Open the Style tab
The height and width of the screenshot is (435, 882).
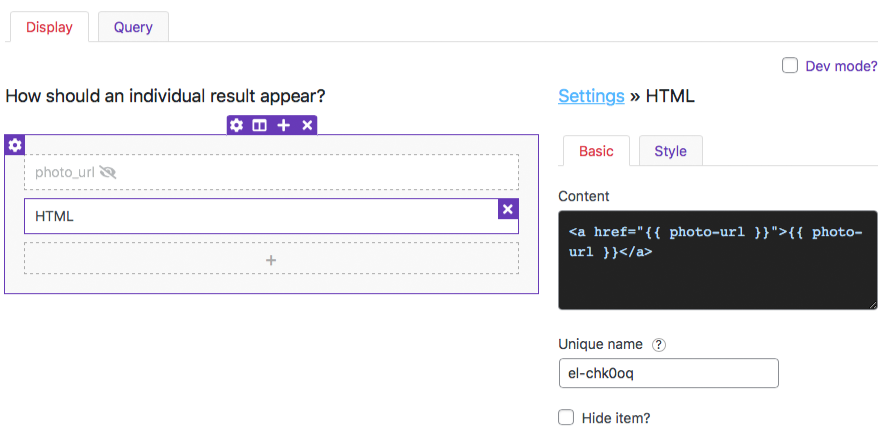pyautogui.click(x=670, y=151)
